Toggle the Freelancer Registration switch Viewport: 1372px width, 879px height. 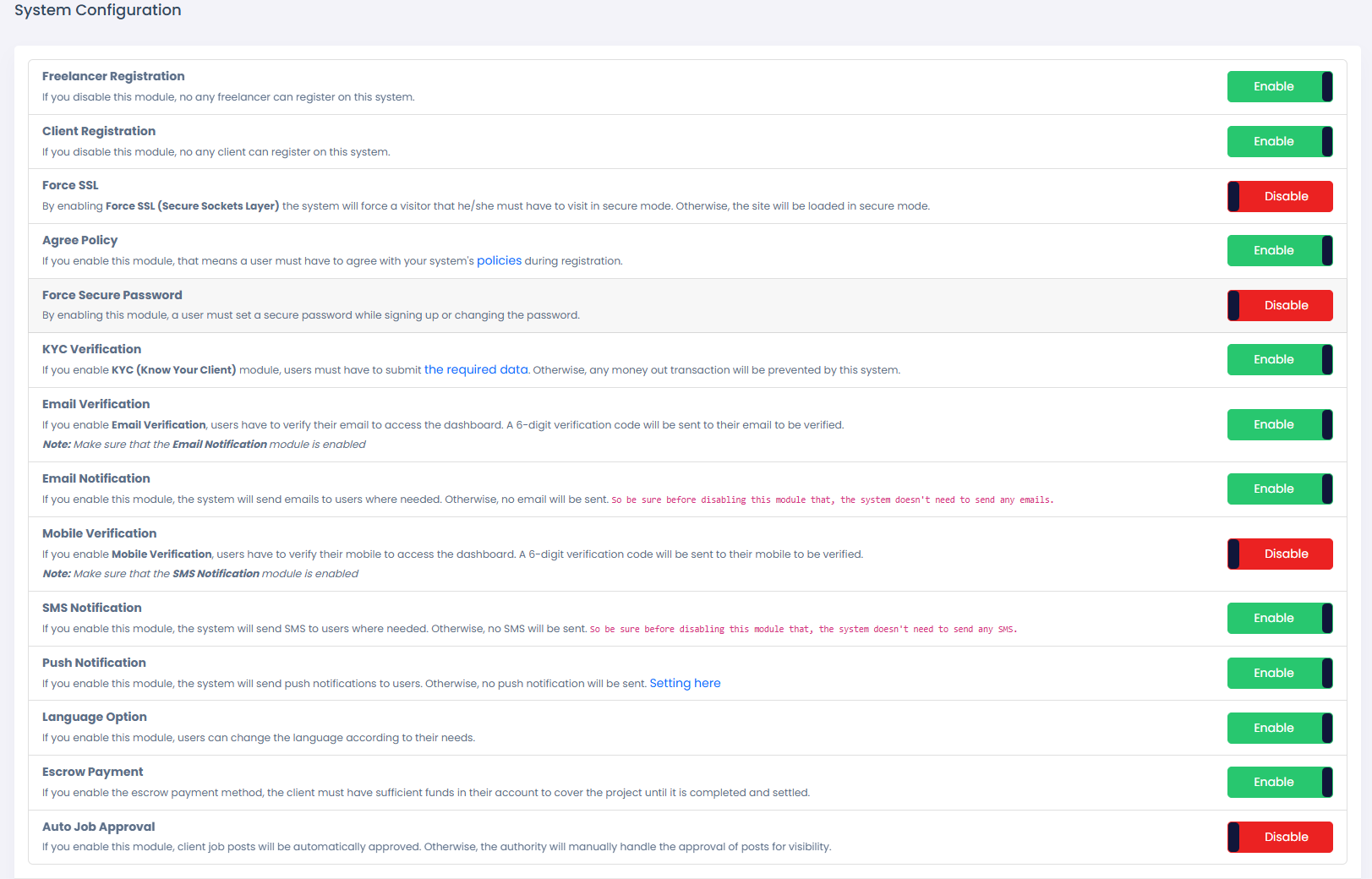pos(1279,87)
